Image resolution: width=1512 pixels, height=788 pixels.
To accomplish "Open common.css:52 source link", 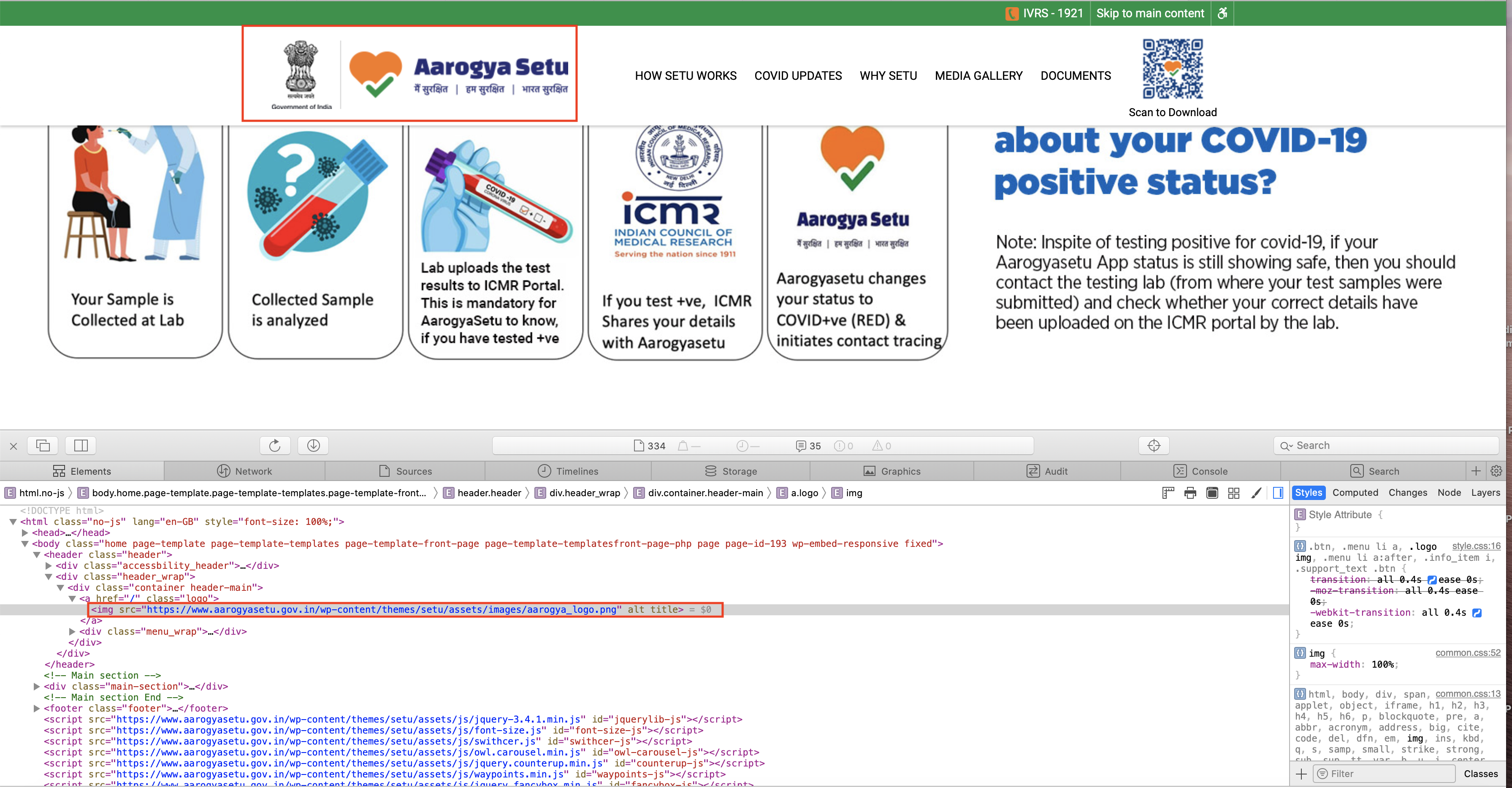I will (1467, 653).
